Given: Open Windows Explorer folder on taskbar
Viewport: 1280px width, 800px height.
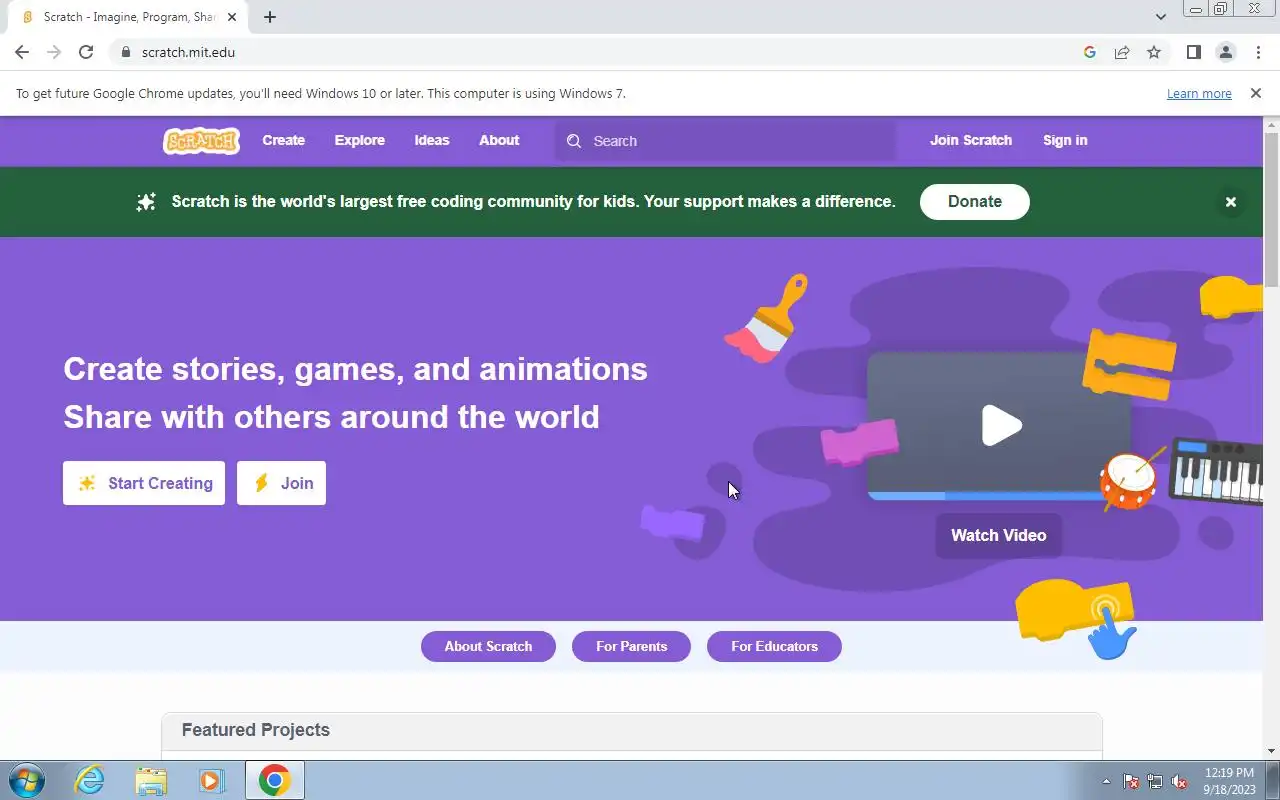Looking at the screenshot, I should [151, 780].
